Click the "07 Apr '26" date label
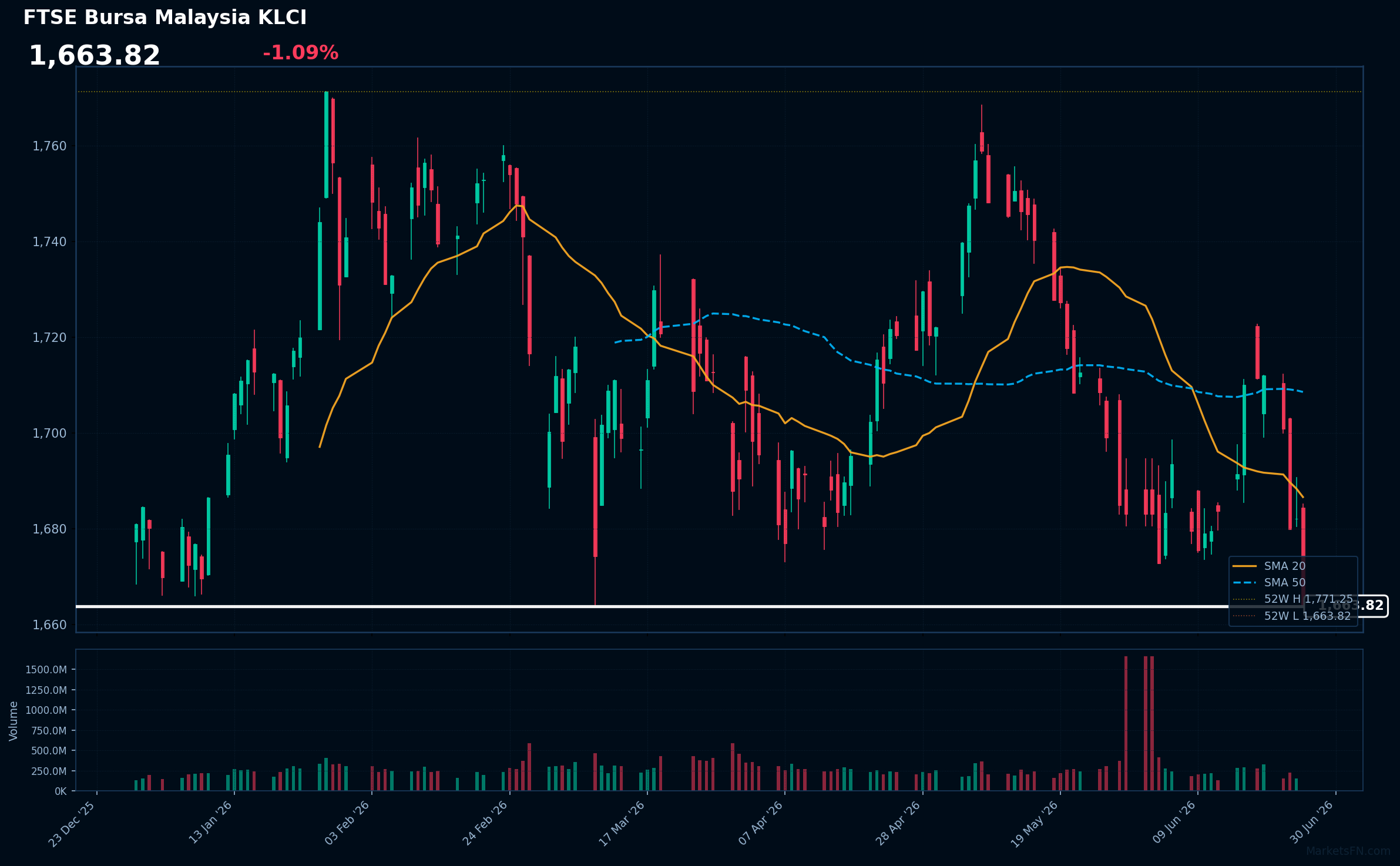1400x866 pixels. point(761,823)
